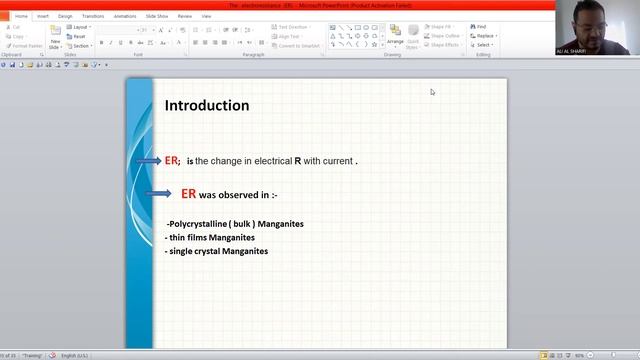Decrease the list indent level
The width and height of the screenshot is (640, 360).
tap(225, 30)
